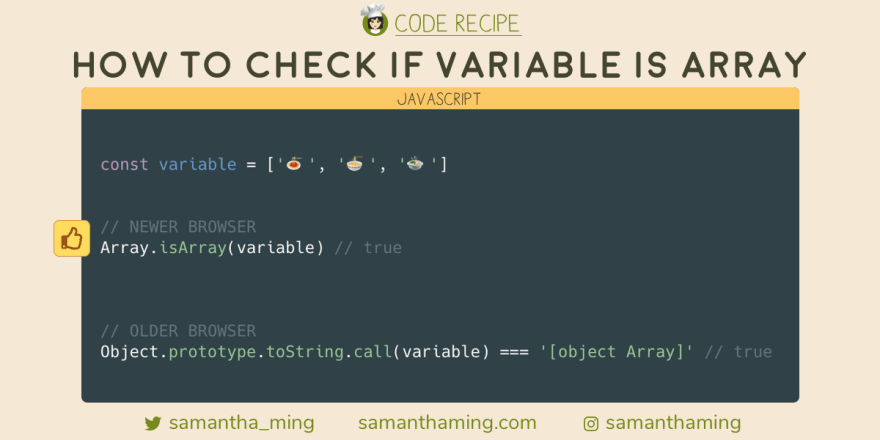Click the isArray method in code

click(192, 248)
